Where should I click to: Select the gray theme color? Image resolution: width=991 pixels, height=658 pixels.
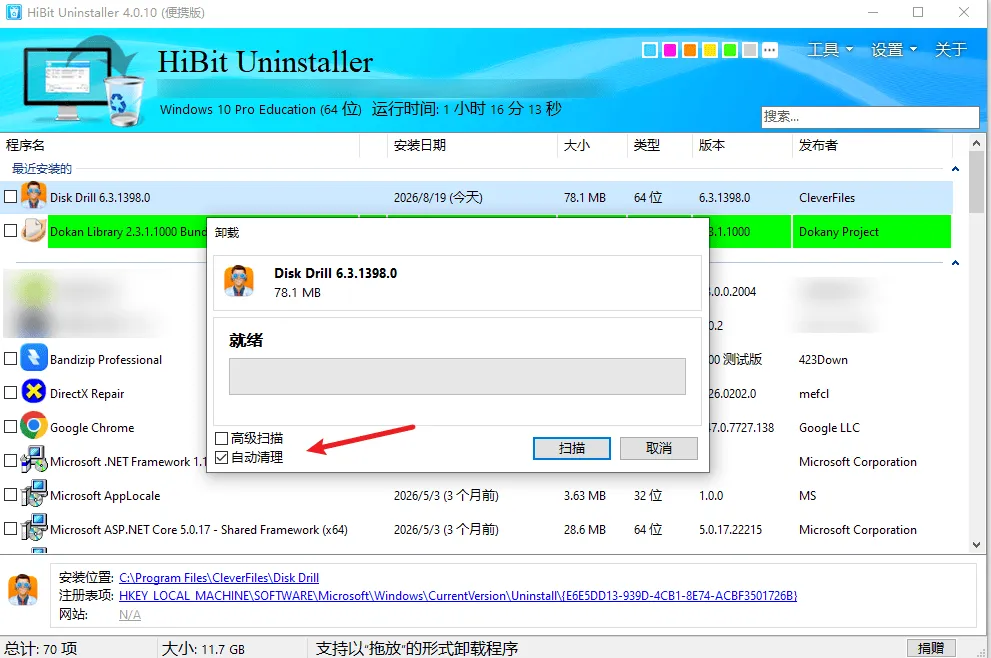[x=750, y=50]
